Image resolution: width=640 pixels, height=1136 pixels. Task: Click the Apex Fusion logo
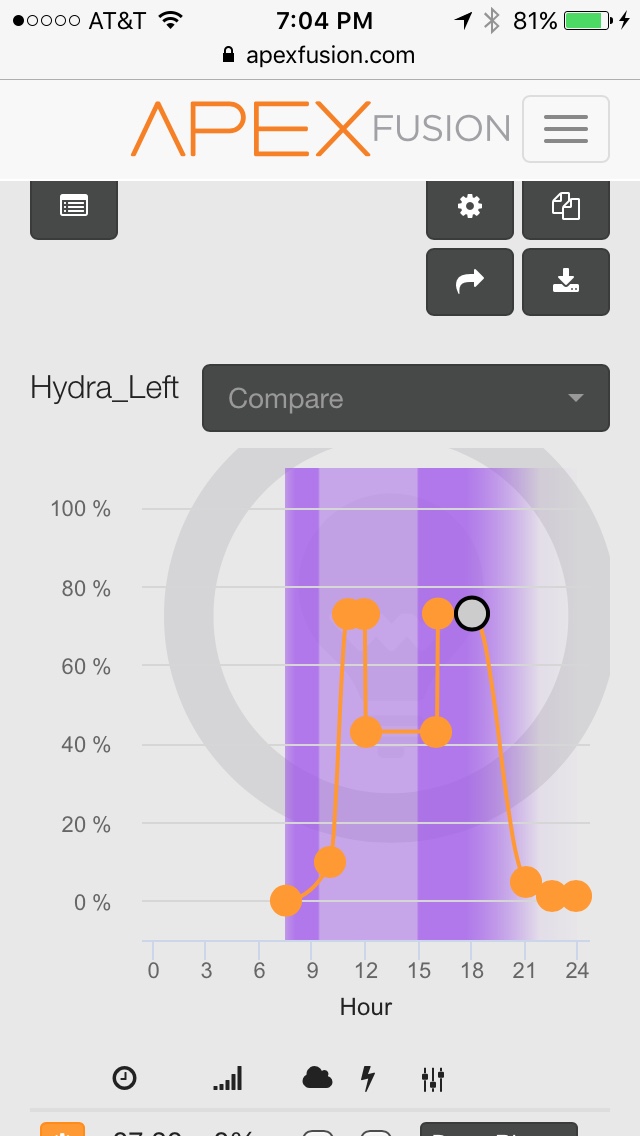[x=320, y=129]
